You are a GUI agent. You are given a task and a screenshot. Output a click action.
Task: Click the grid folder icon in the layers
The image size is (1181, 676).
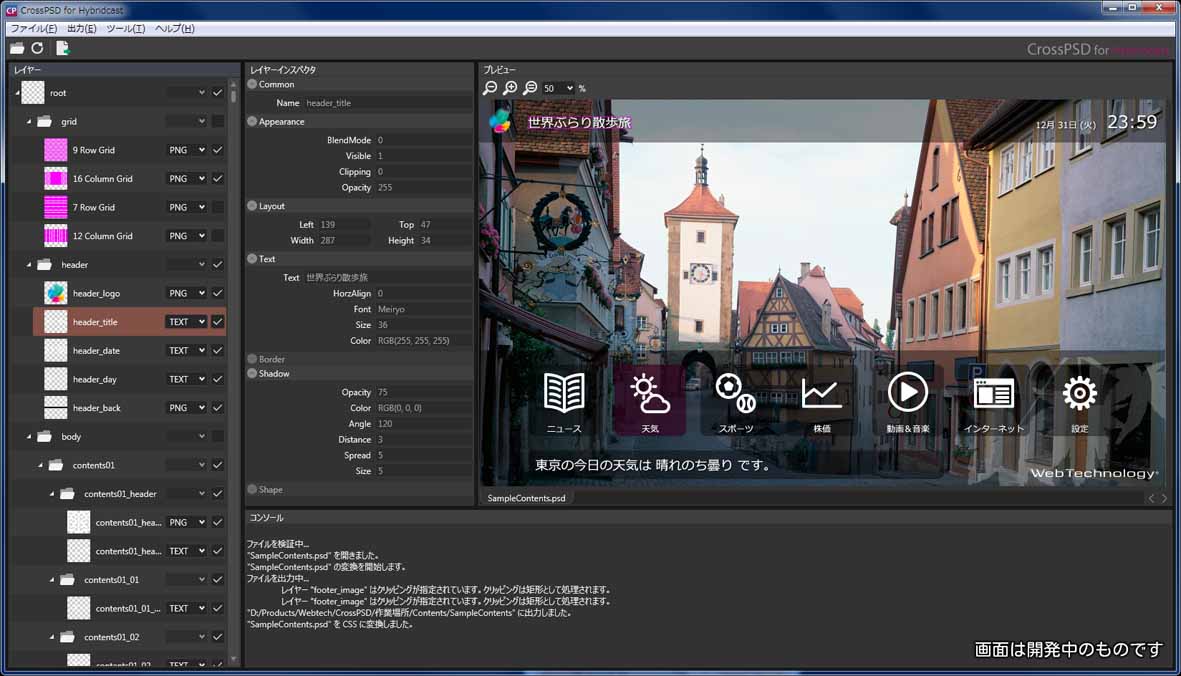point(44,121)
